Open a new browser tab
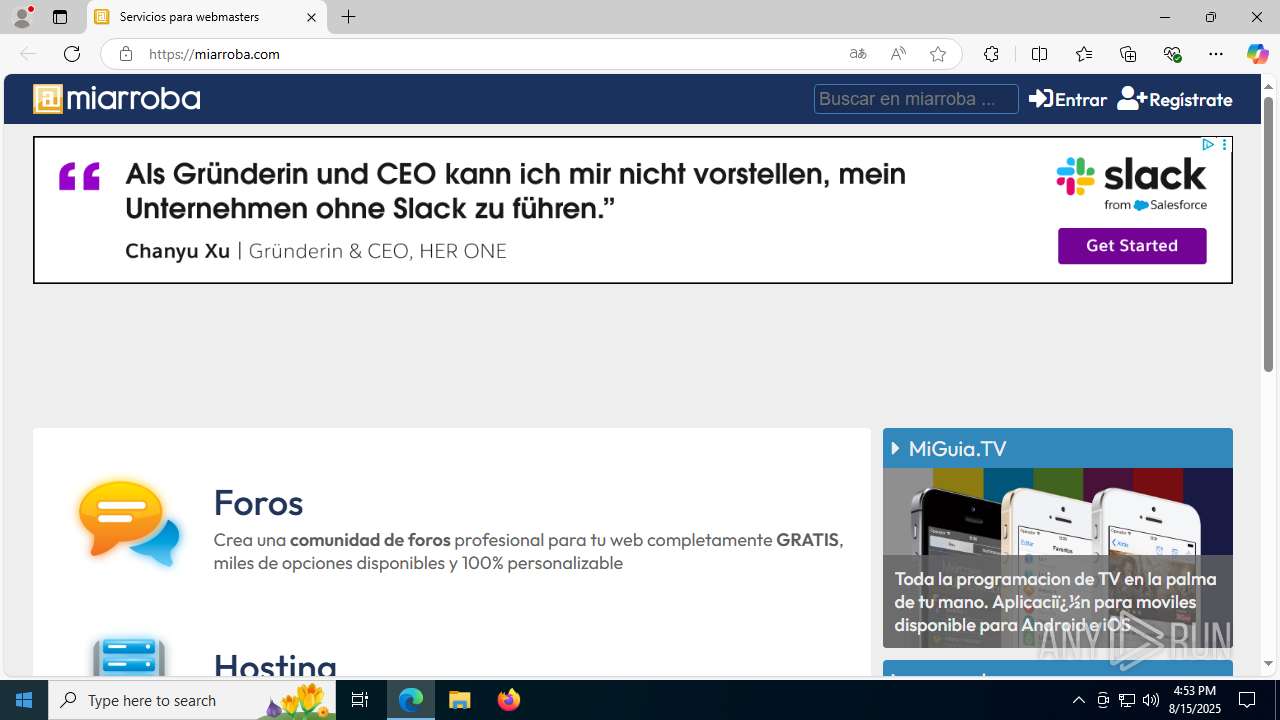The image size is (1280, 720). [349, 17]
